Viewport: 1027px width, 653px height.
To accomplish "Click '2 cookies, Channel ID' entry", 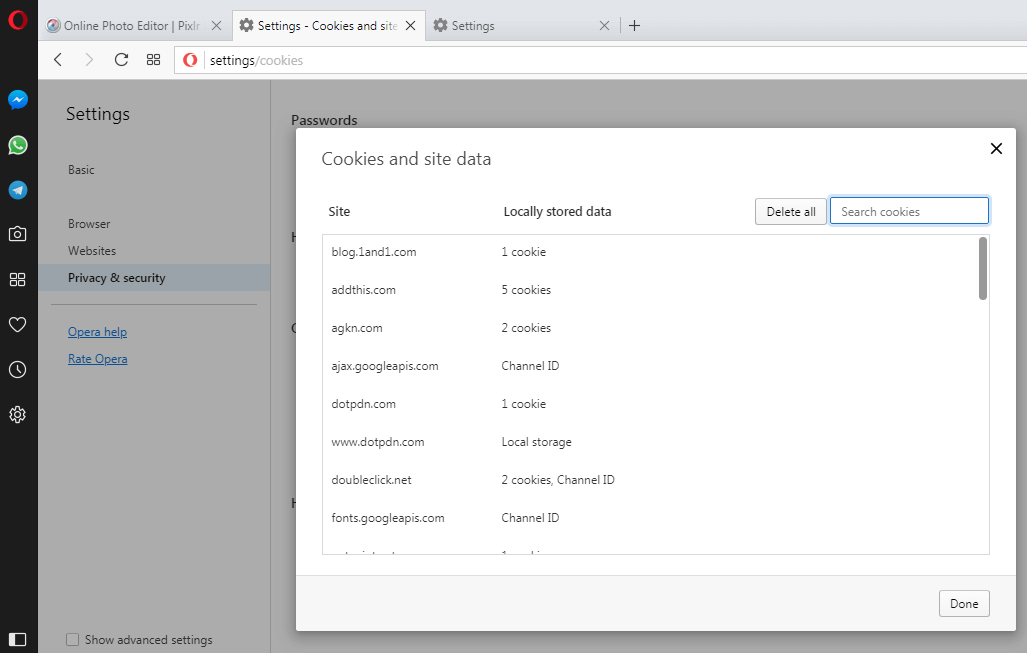I will point(558,480).
